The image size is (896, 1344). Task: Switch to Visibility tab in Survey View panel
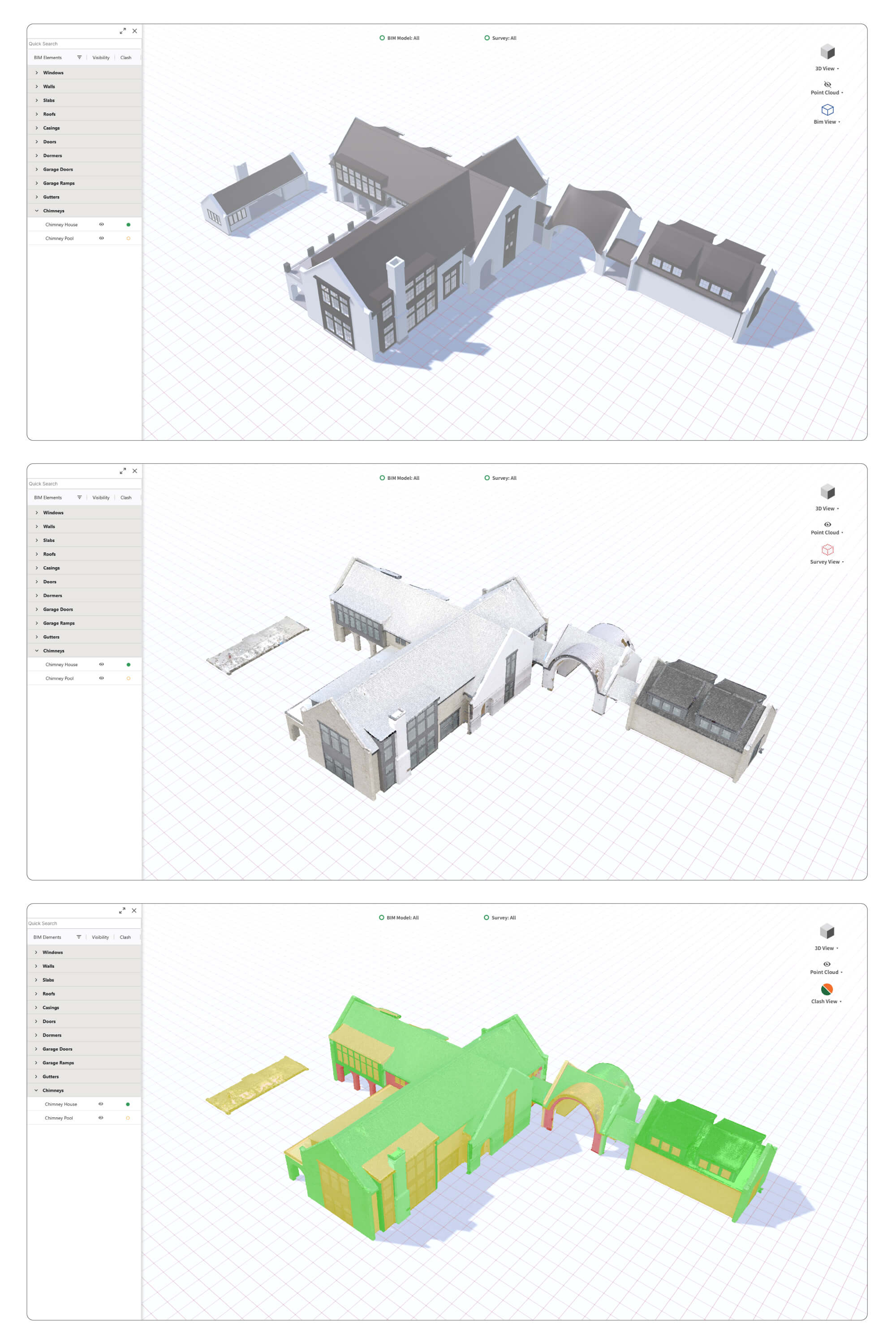101,497
